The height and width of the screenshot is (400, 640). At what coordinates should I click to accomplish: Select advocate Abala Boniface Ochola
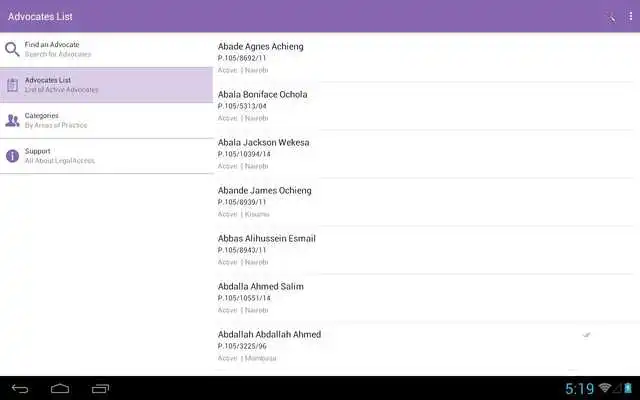[424, 106]
